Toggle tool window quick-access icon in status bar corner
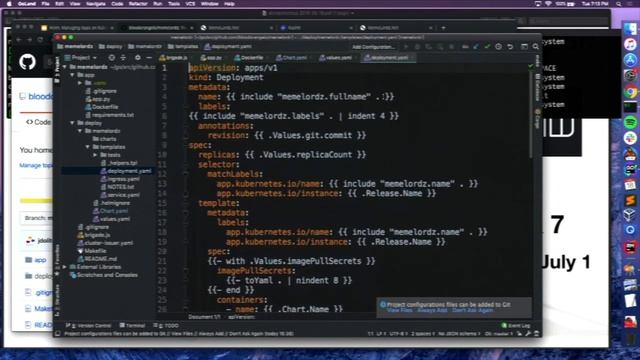This screenshot has height=360, width=640. pyautogui.click(x=58, y=333)
